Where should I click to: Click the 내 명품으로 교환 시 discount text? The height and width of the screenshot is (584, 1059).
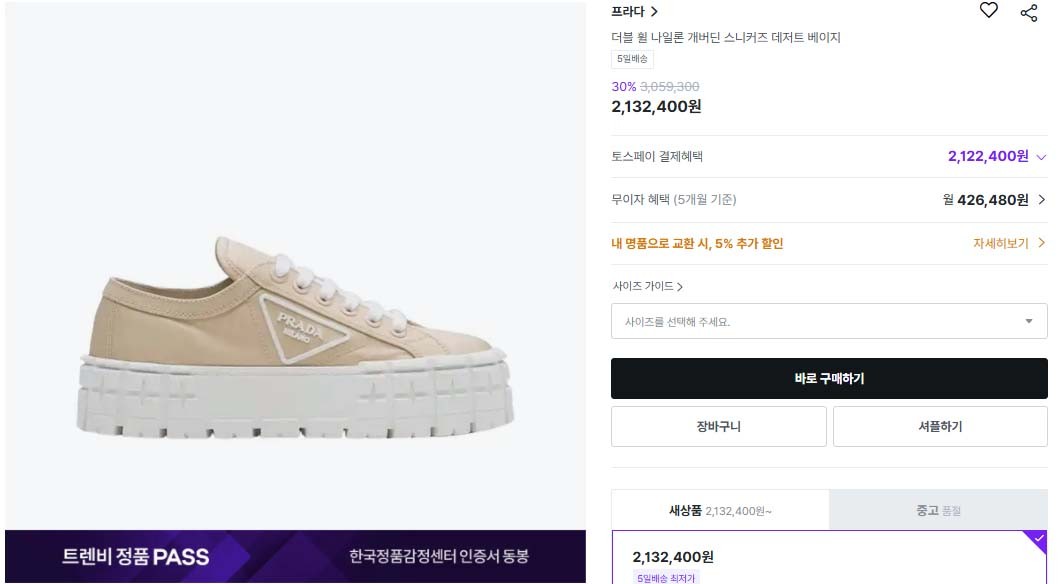pos(697,243)
